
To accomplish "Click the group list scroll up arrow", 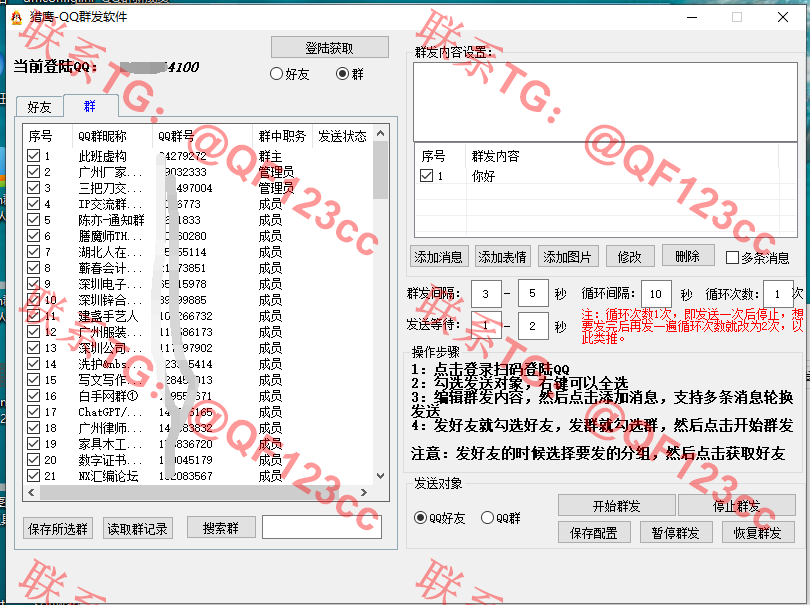I will 381,133.
